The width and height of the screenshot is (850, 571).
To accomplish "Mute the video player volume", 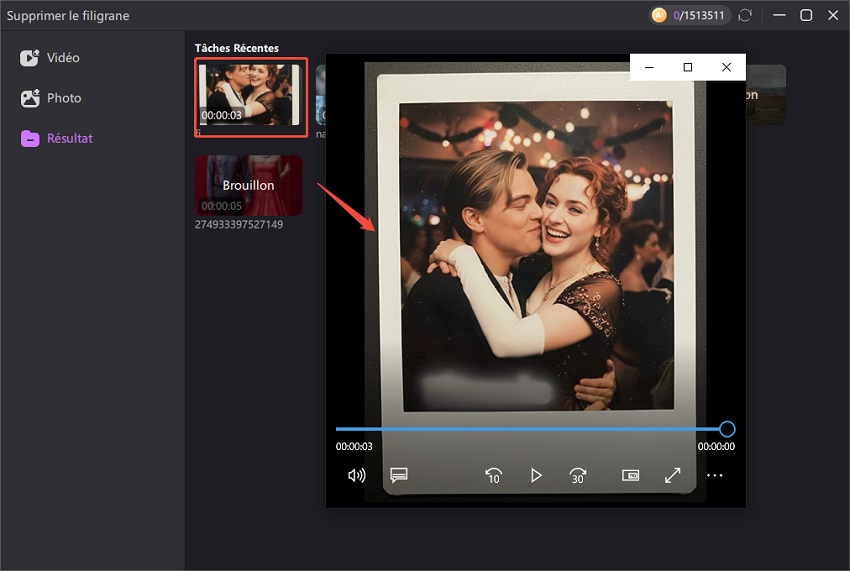I will [356, 476].
